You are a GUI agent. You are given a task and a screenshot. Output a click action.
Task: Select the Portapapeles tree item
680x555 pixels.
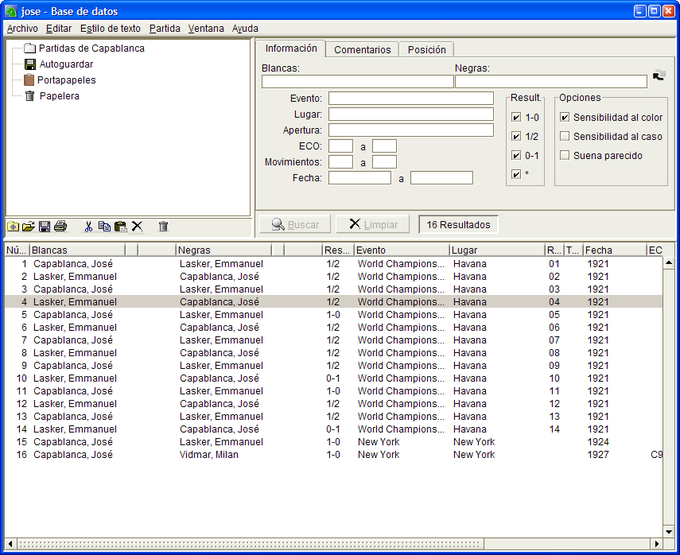66,80
